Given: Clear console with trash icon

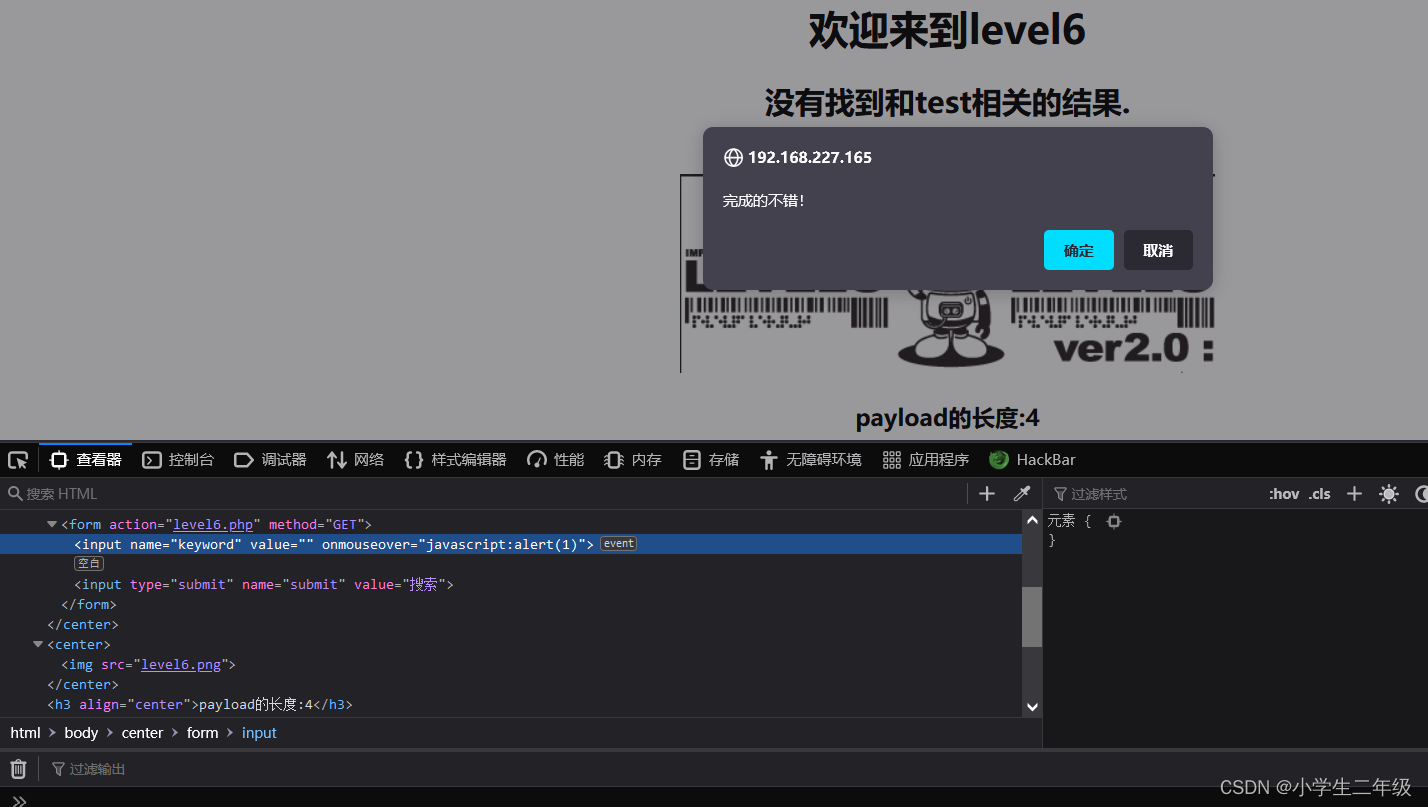Looking at the screenshot, I should (18, 769).
